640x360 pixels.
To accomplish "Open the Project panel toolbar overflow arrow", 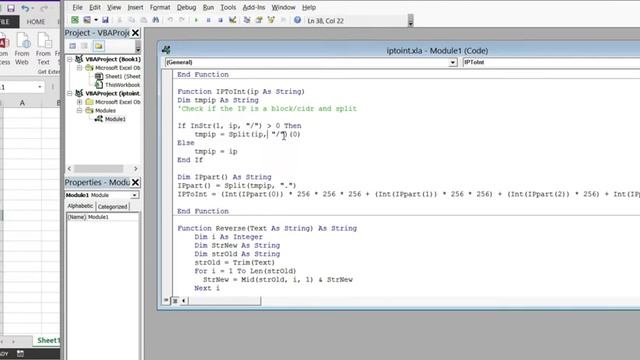I will click(138, 47).
